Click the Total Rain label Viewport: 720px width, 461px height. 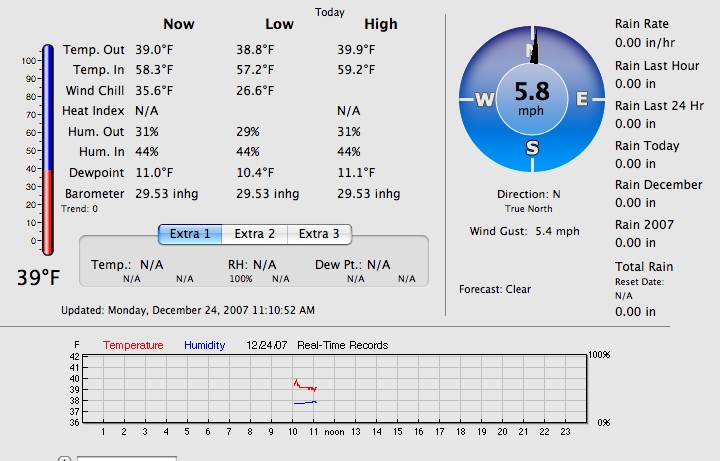point(644,267)
